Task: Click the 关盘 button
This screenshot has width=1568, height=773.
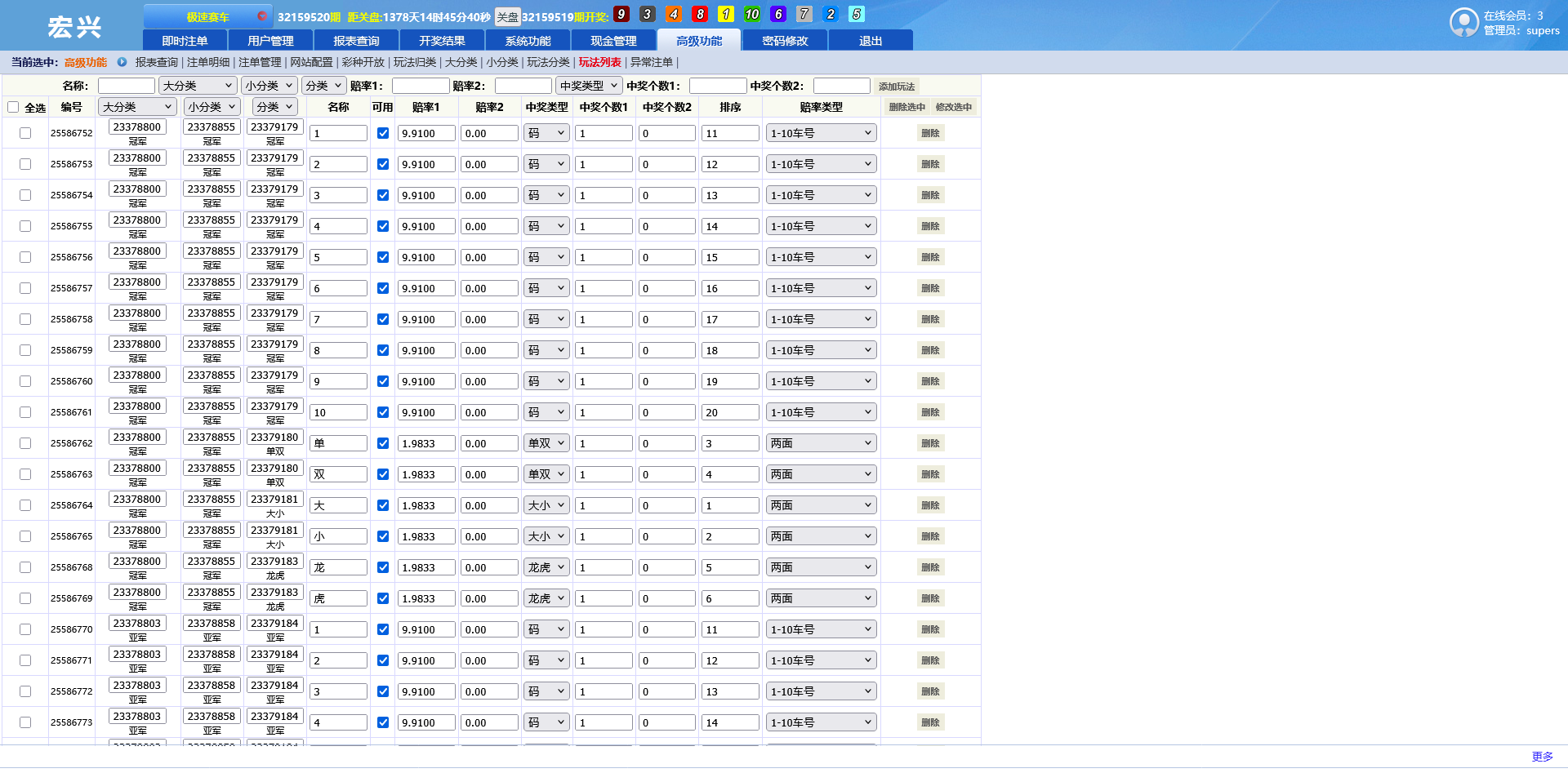Action: pos(507,17)
